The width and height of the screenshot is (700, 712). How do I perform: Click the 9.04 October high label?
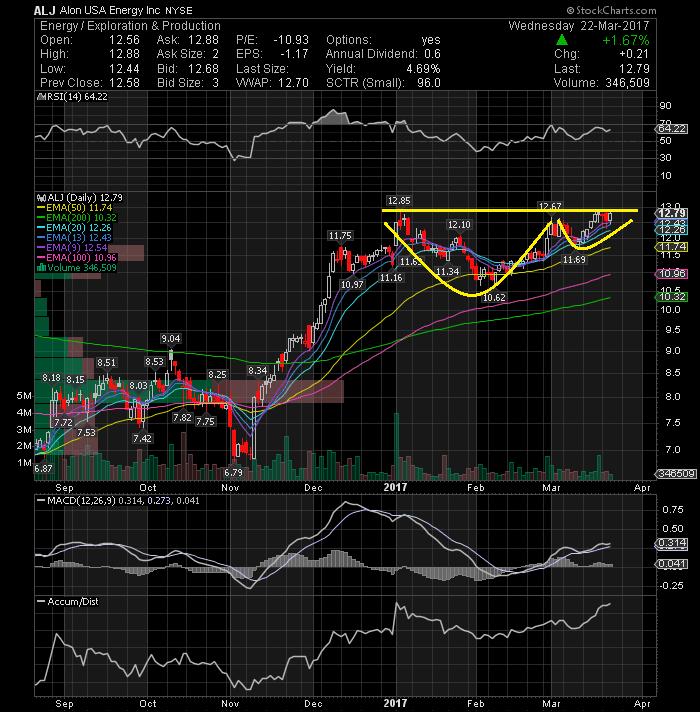[171, 339]
